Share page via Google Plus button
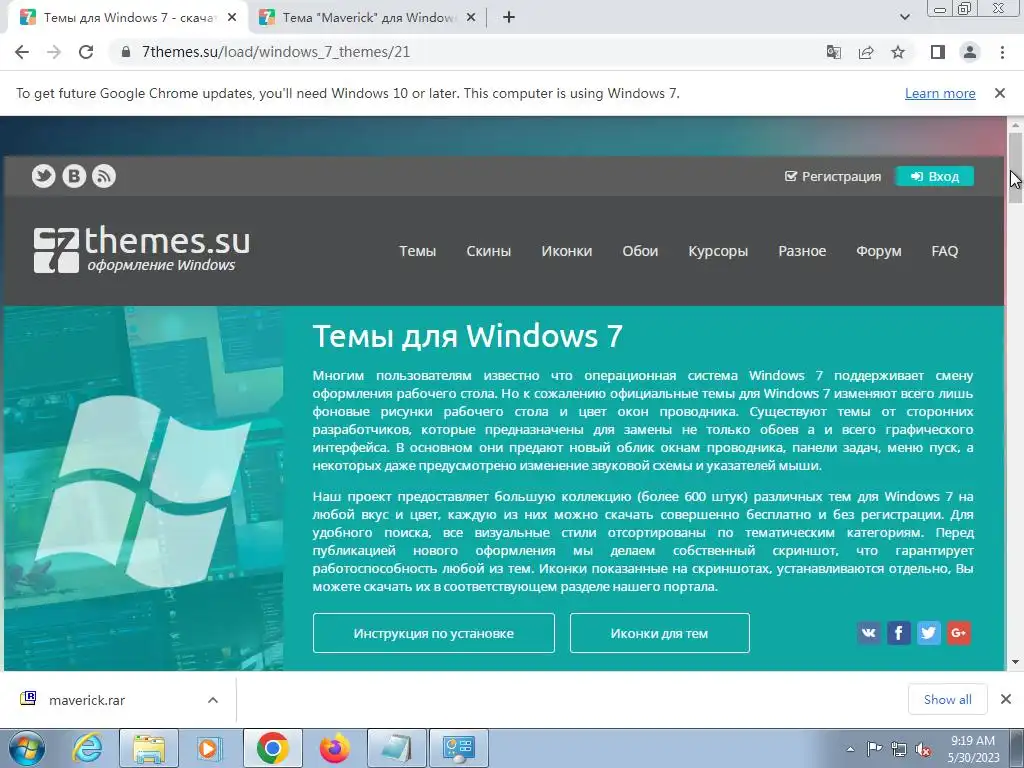Screen dimensions: 1024x768 click(x=959, y=633)
